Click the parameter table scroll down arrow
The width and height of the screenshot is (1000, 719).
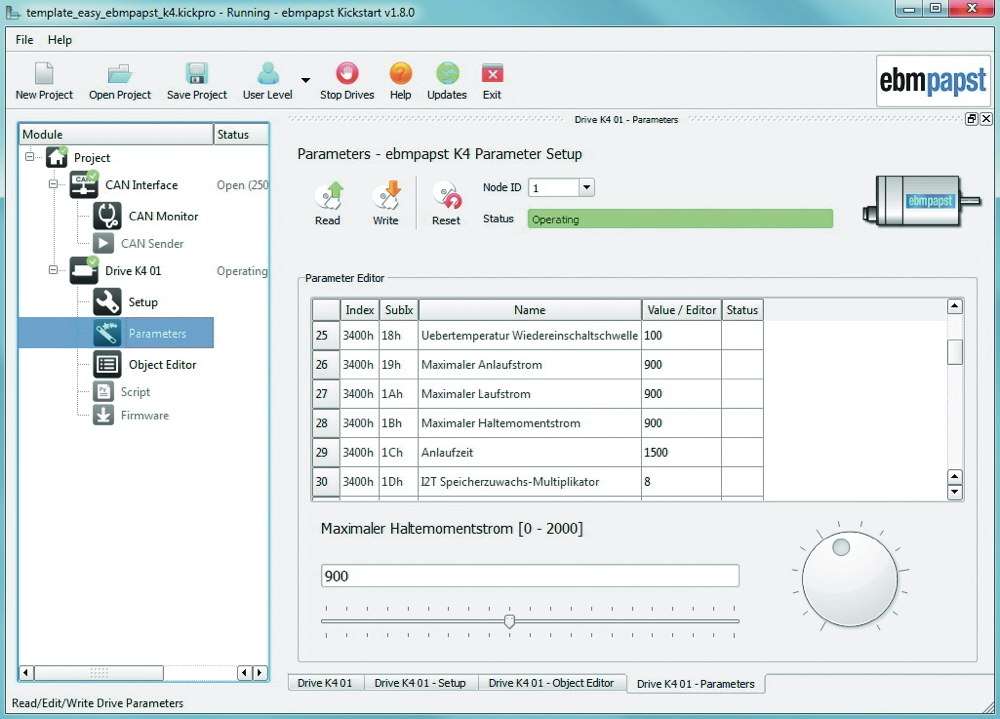[x=954, y=492]
